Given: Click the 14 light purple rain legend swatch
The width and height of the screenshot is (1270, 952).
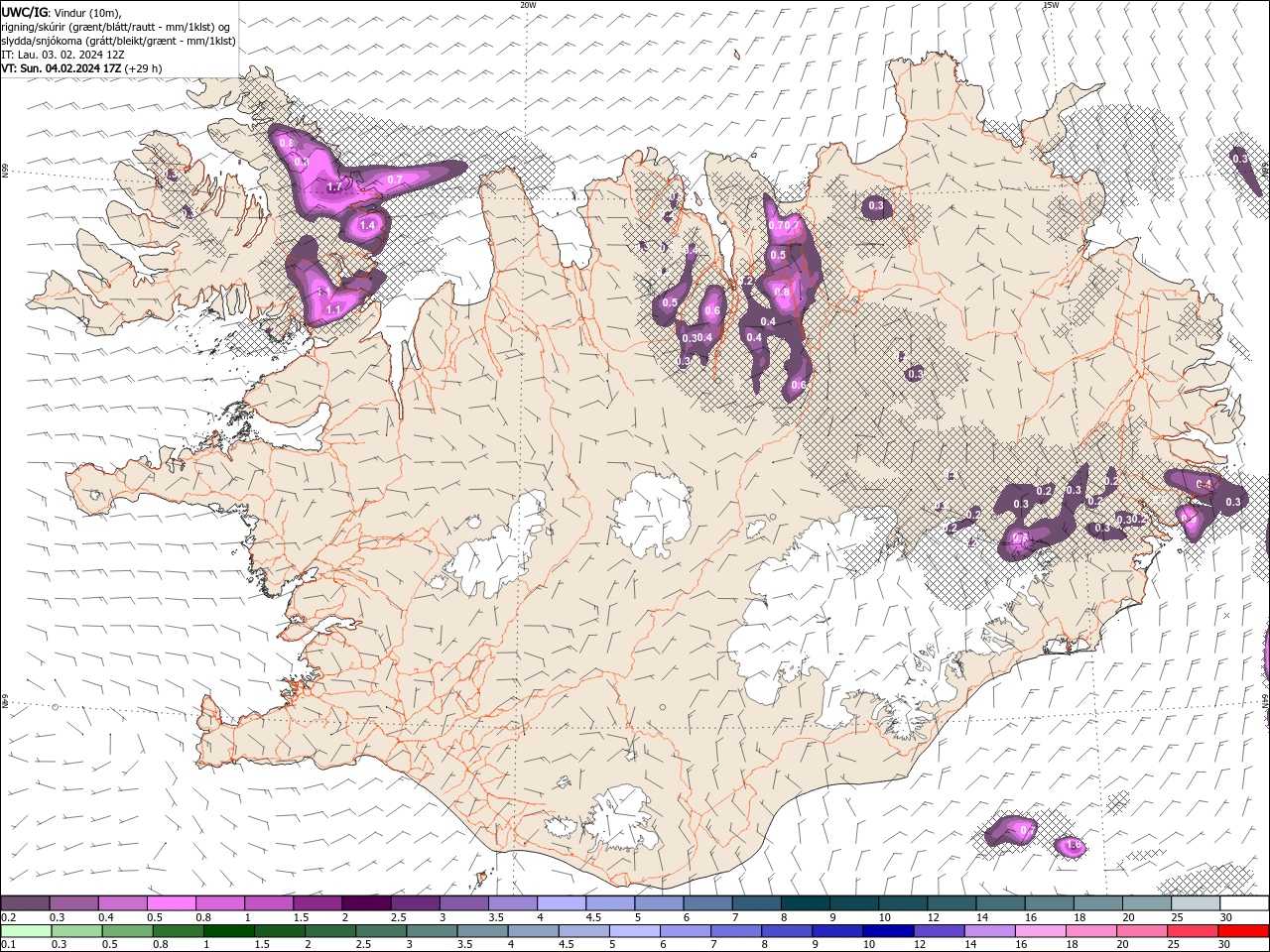Looking at the screenshot, I should click(989, 931).
